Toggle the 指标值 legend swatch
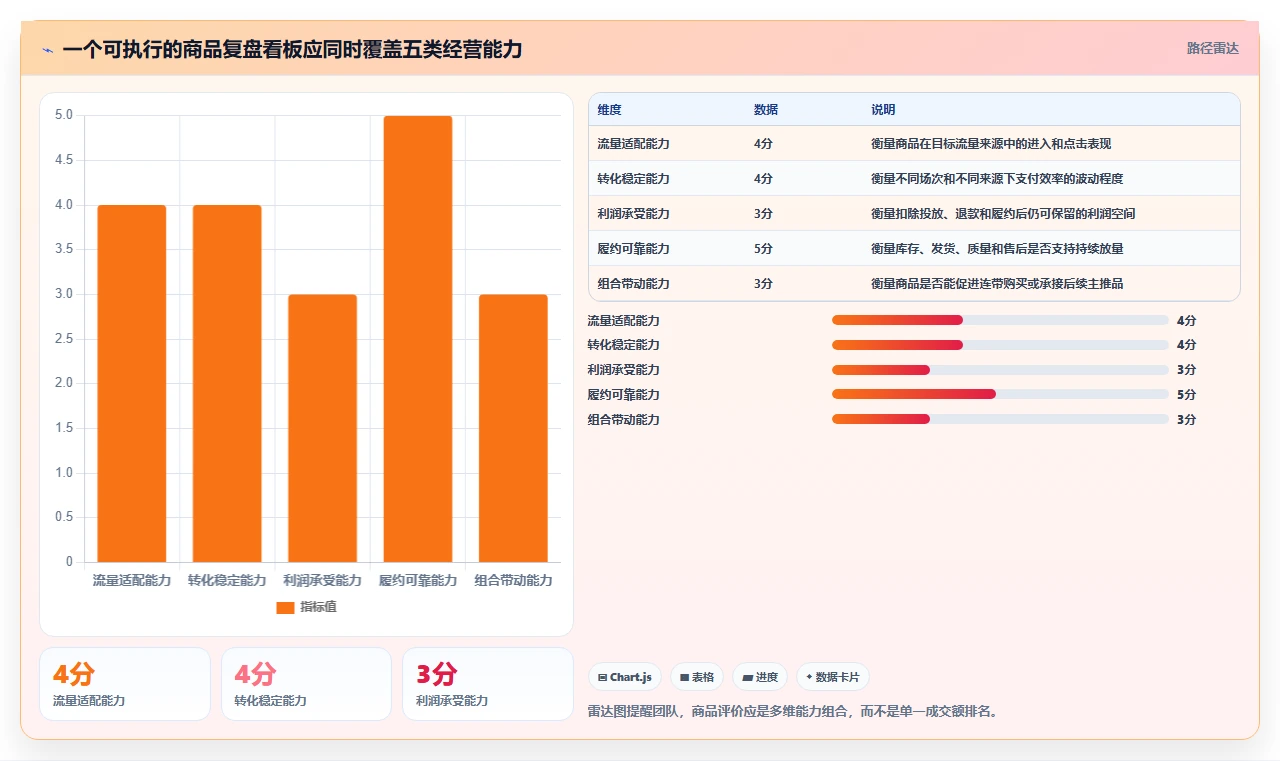The height and width of the screenshot is (761, 1280). [x=285, y=607]
